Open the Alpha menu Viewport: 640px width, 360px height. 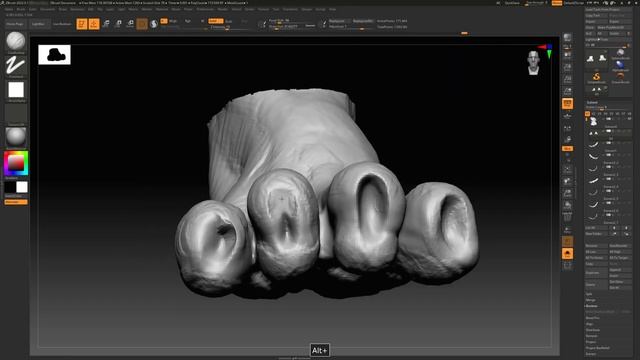tap(9, 9)
